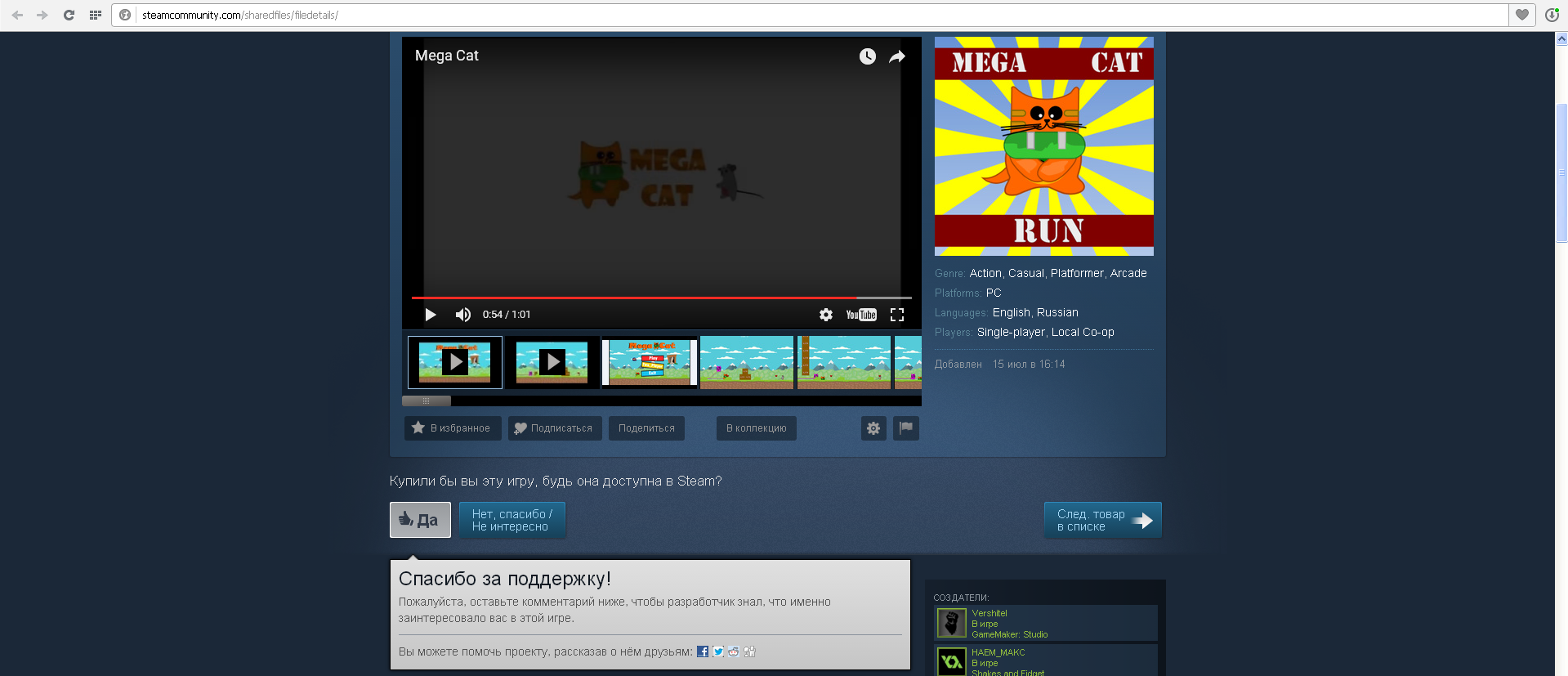
Task: Click the thumbnail strip horizontal scrollbar handle
Action: 427,401
